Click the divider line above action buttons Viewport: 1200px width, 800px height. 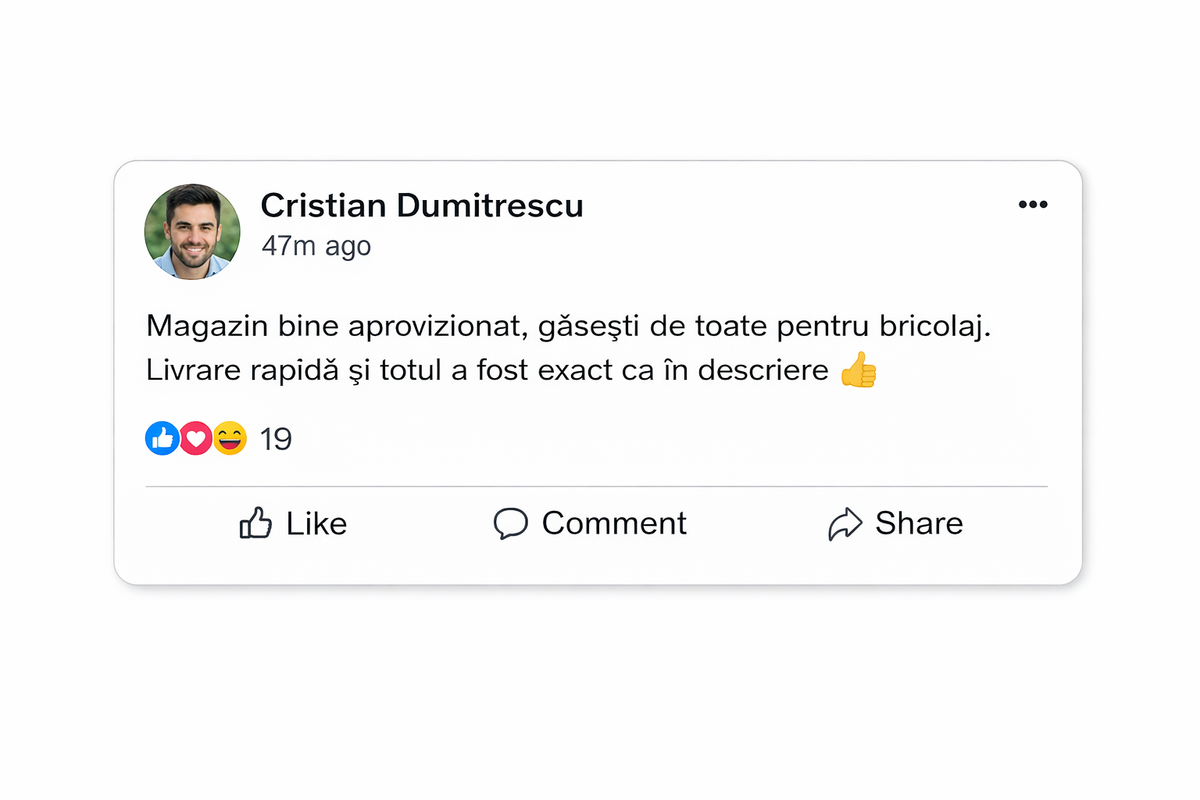click(598, 487)
